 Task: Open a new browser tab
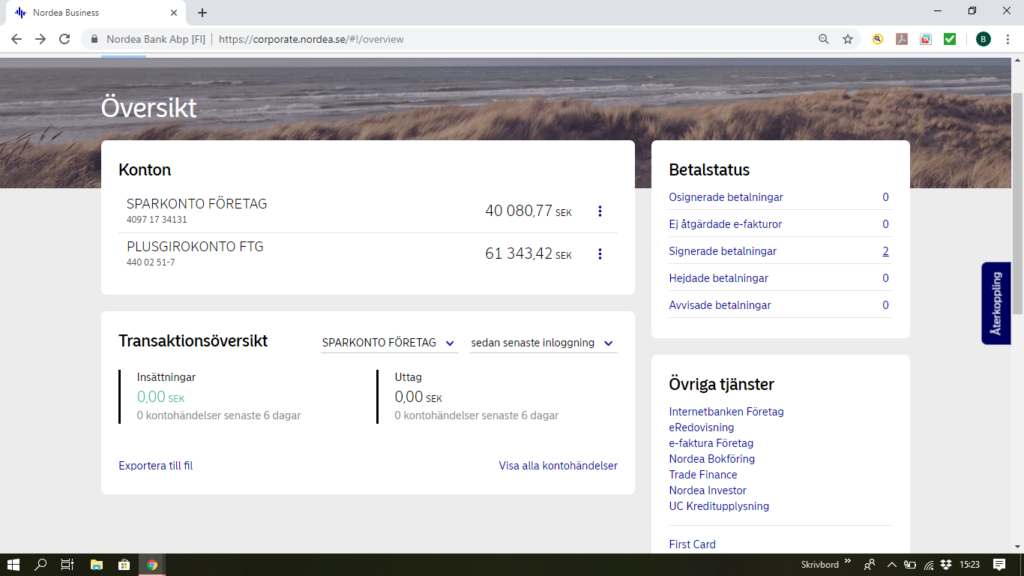(202, 12)
